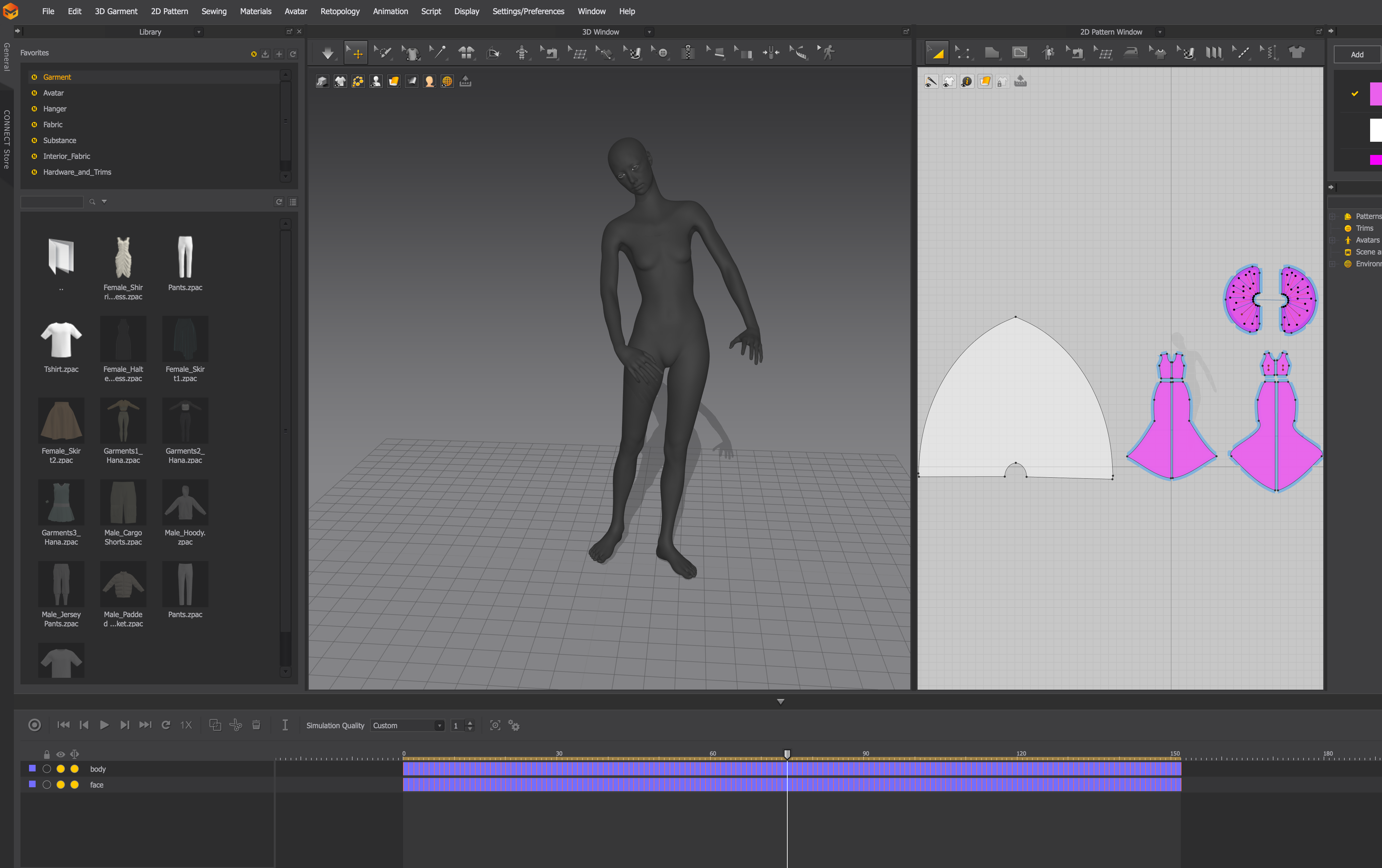1382x868 pixels.
Task: Select the button tool in 3D toolbar
Action: (660, 53)
